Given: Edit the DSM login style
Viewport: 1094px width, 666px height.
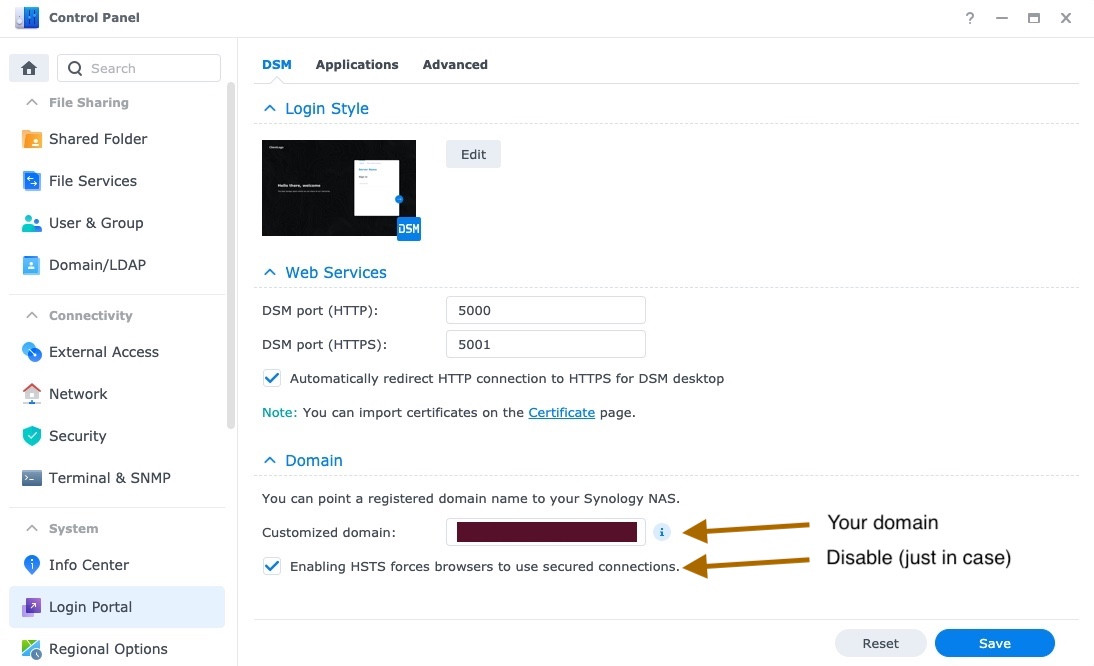Looking at the screenshot, I should click(x=473, y=154).
